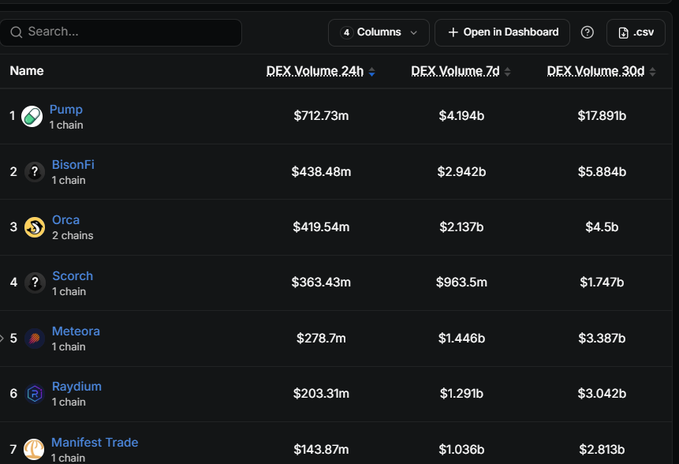This screenshot has width=679, height=464.
Task: Sort by DEX Volume 30d column
Action: pyautogui.click(x=601, y=71)
